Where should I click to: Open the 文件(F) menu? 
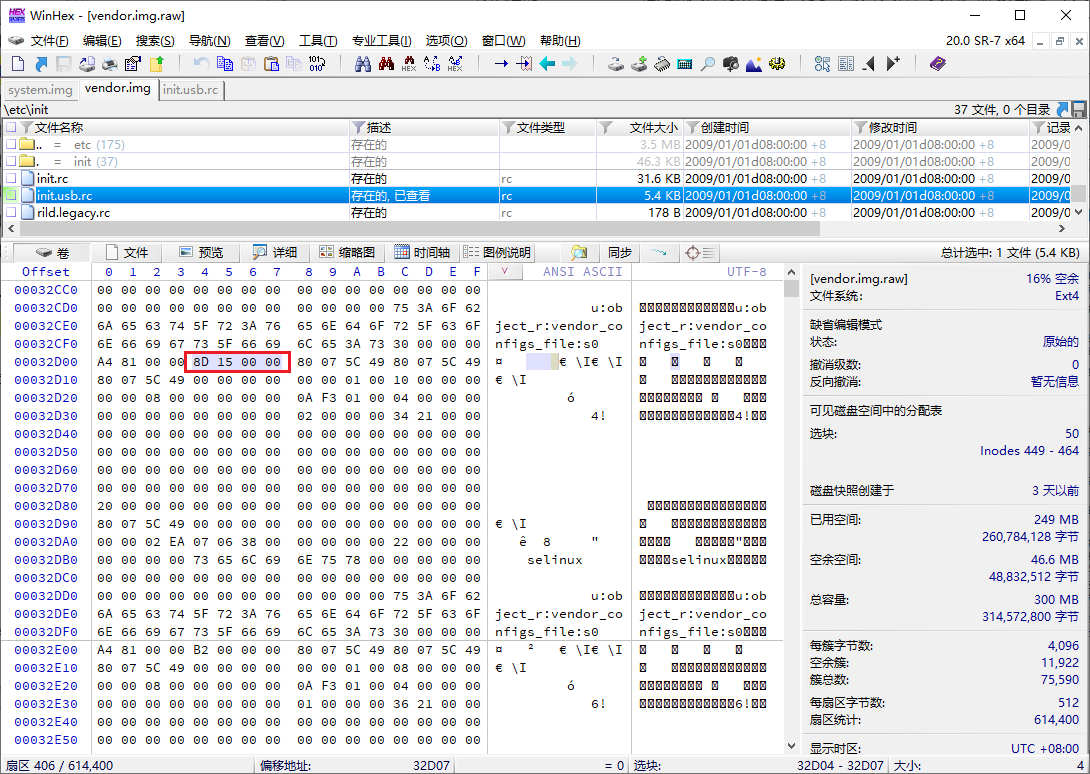point(49,41)
